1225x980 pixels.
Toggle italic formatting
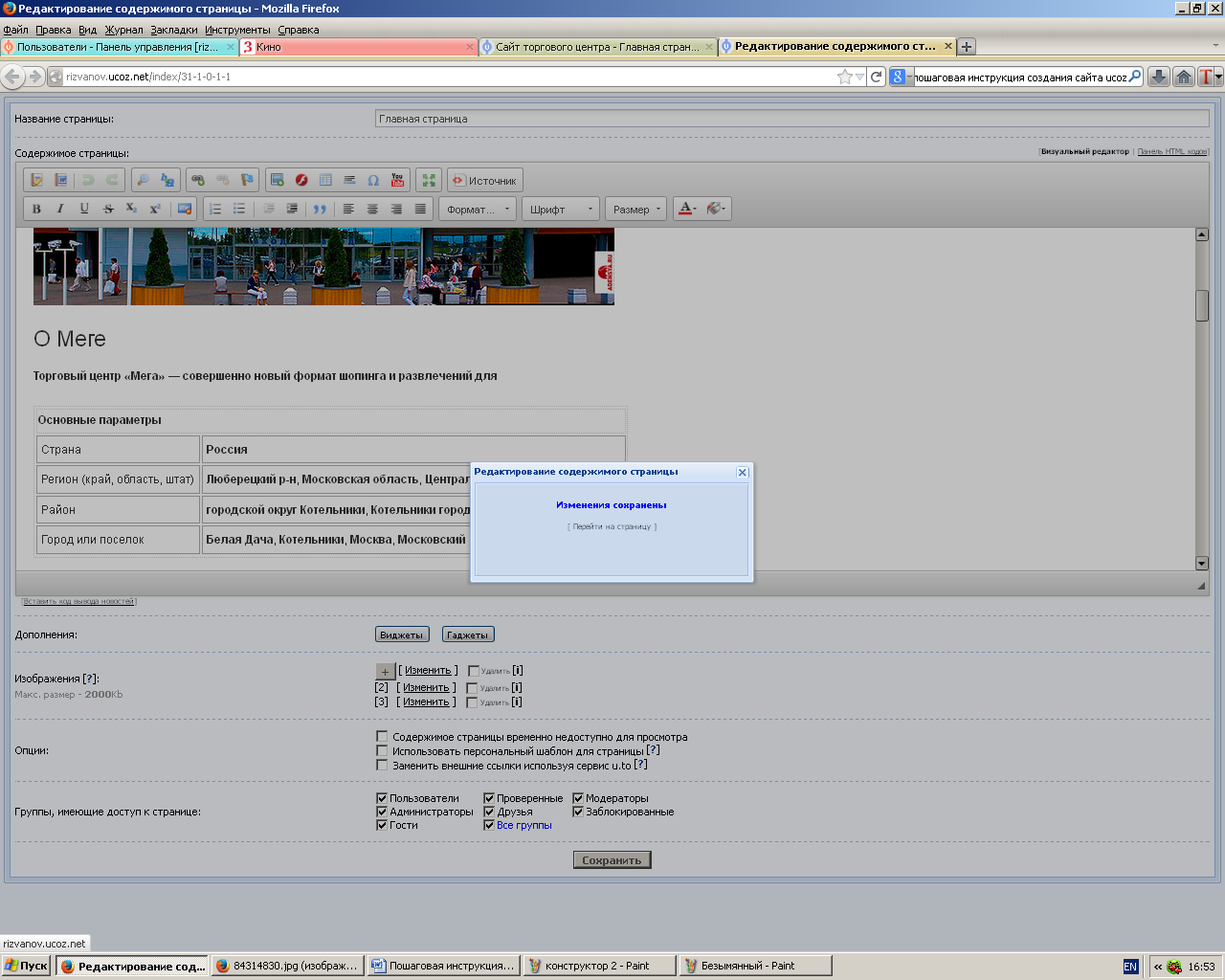coord(60,209)
